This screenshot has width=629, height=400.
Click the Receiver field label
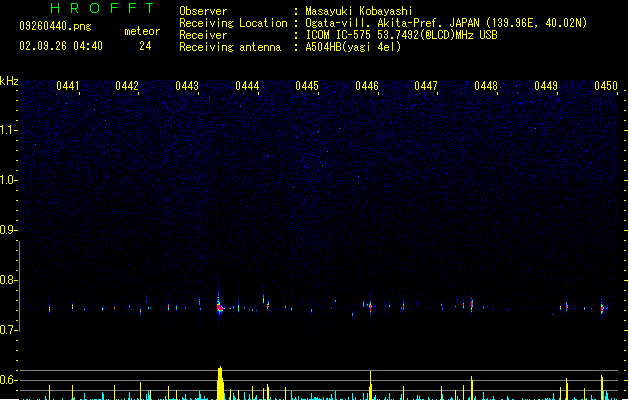[203, 35]
